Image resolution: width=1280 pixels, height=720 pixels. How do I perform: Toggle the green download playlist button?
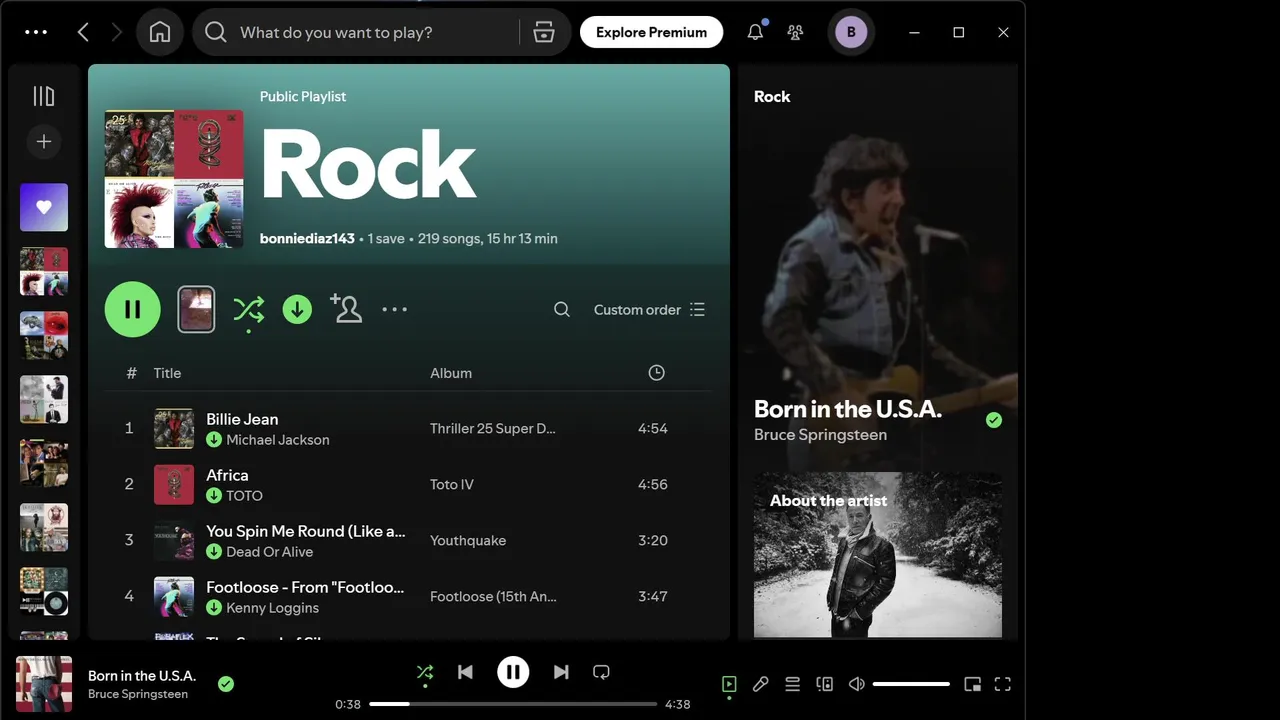click(x=297, y=310)
